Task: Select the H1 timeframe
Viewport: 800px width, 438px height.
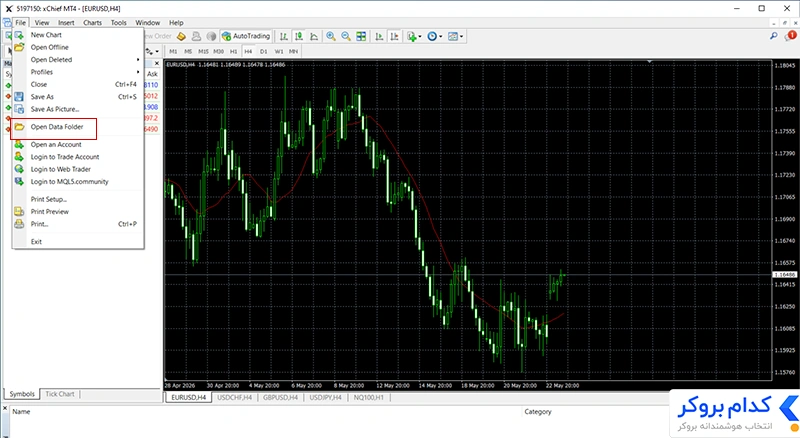Action: click(x=233, y=52)
